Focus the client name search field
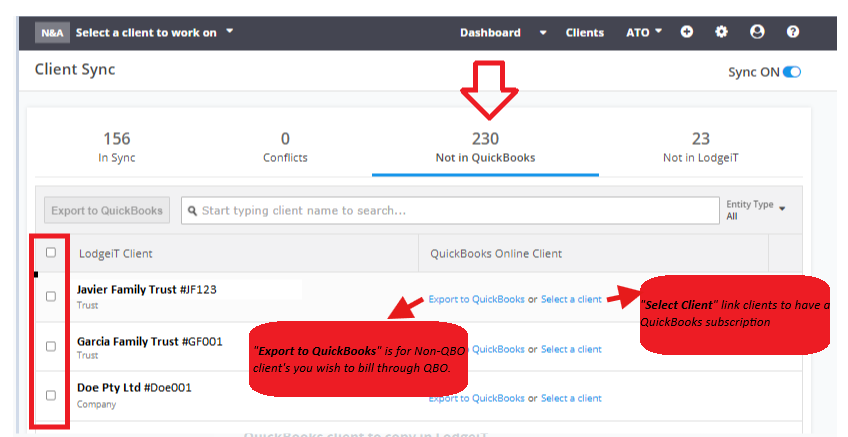The width and height of the screenshot is (848, 437). [x=450, y=210]
